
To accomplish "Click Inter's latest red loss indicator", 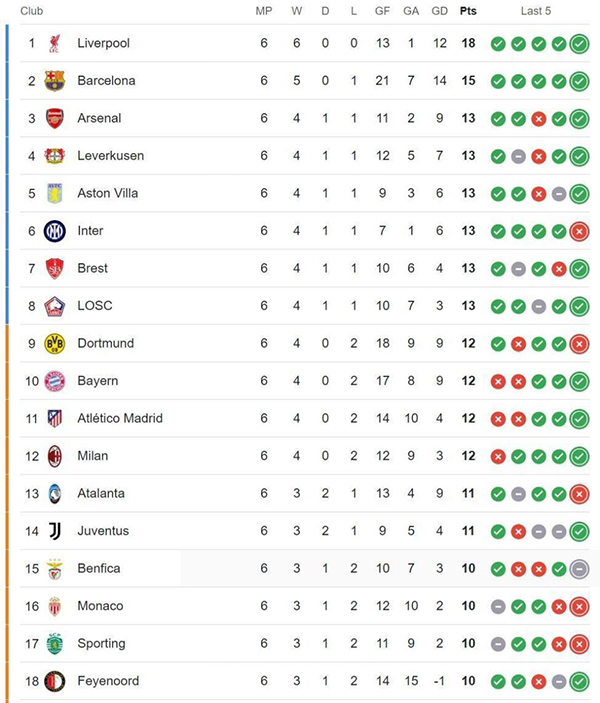I will pos(579,231).
